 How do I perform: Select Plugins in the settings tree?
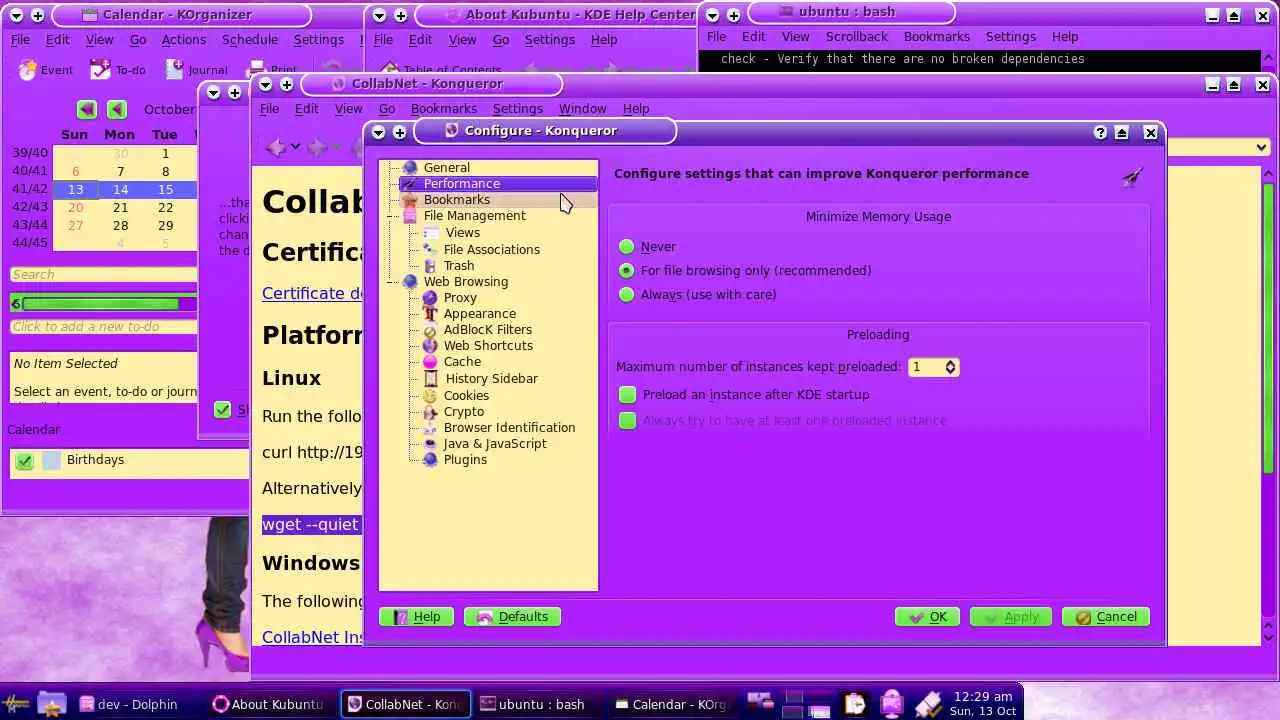(x=465, y=459)
